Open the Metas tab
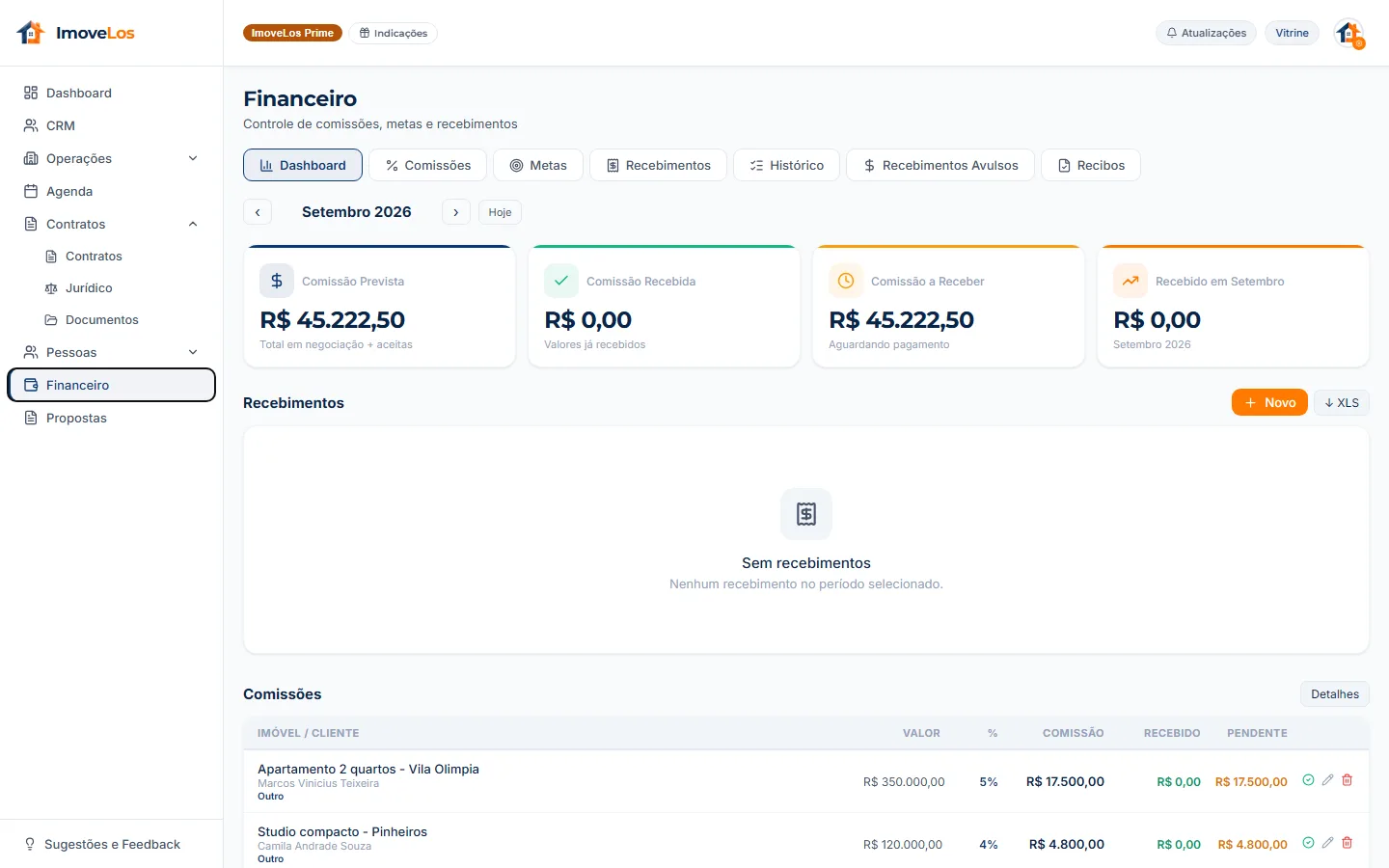 click(538, 165)
